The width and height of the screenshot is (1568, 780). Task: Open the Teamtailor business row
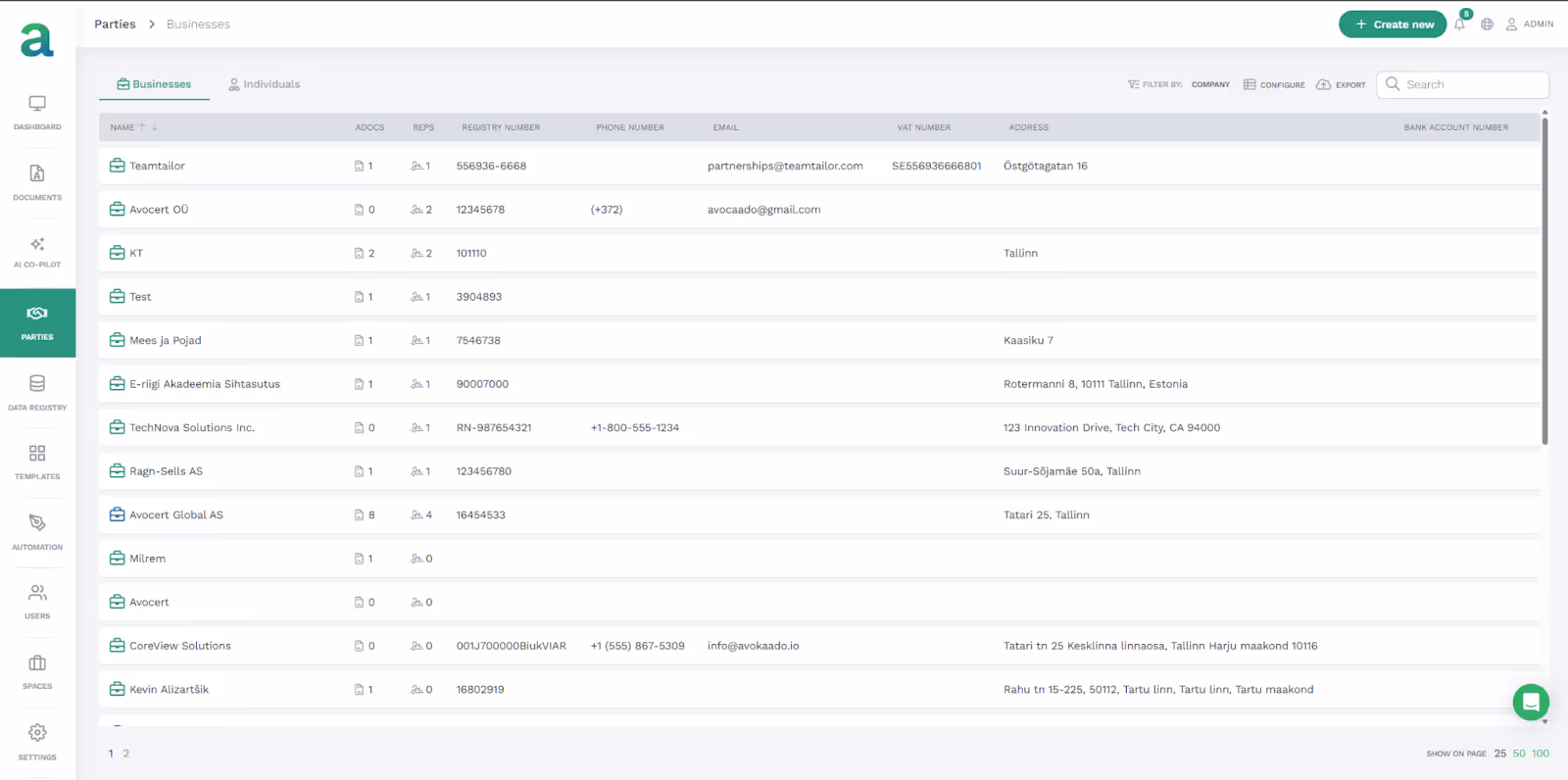tap(819, 166)
